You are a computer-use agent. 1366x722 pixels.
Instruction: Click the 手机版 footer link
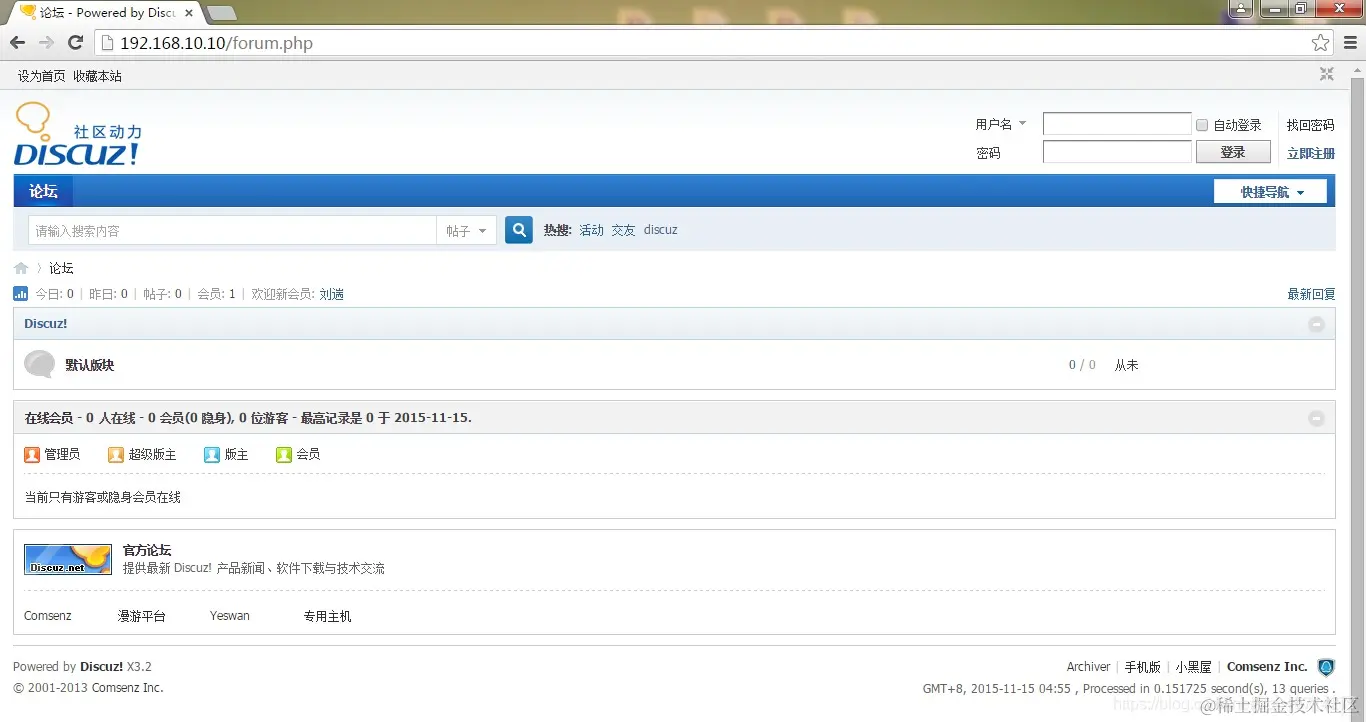pos(1143,667)
